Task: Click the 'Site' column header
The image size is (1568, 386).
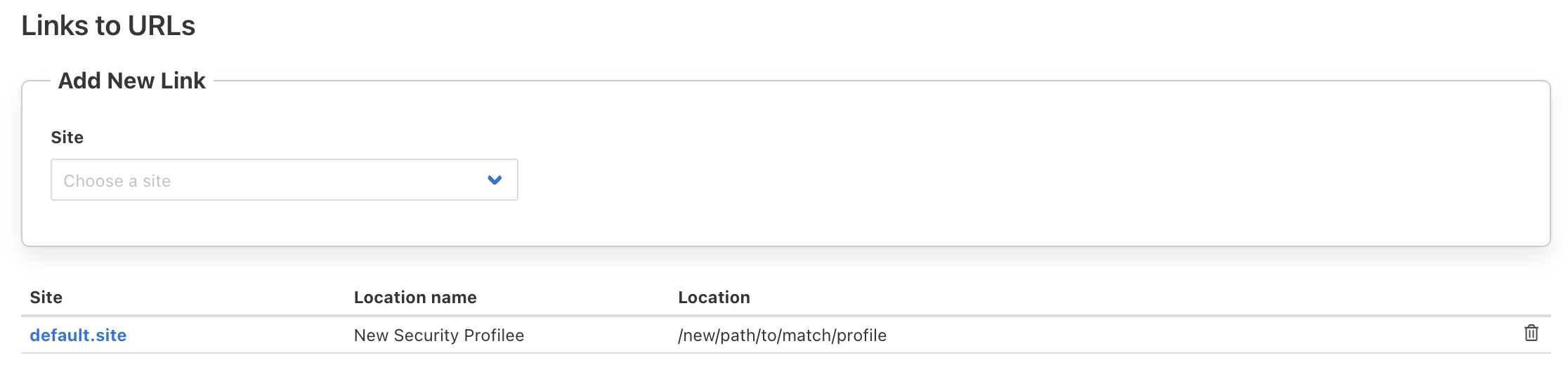Action: [x=46, y=298]
